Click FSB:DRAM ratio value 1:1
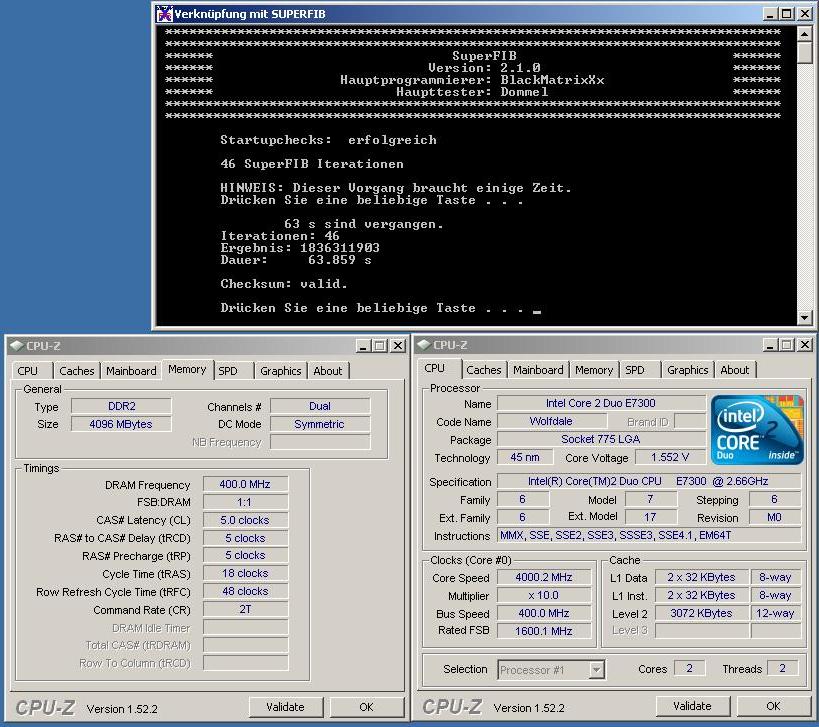 [245, 502]
